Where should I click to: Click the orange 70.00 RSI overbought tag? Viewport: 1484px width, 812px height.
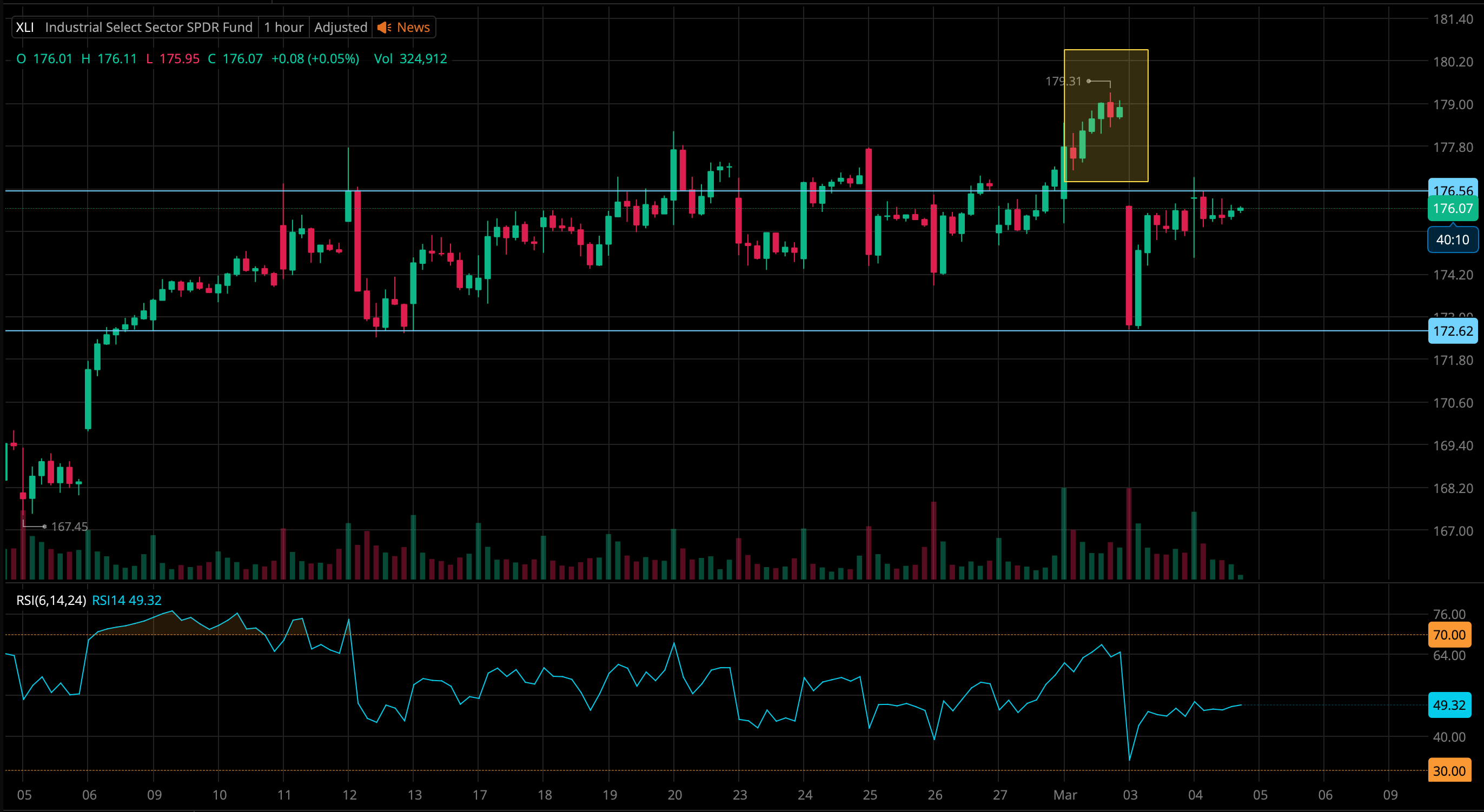click(1449, 635)
